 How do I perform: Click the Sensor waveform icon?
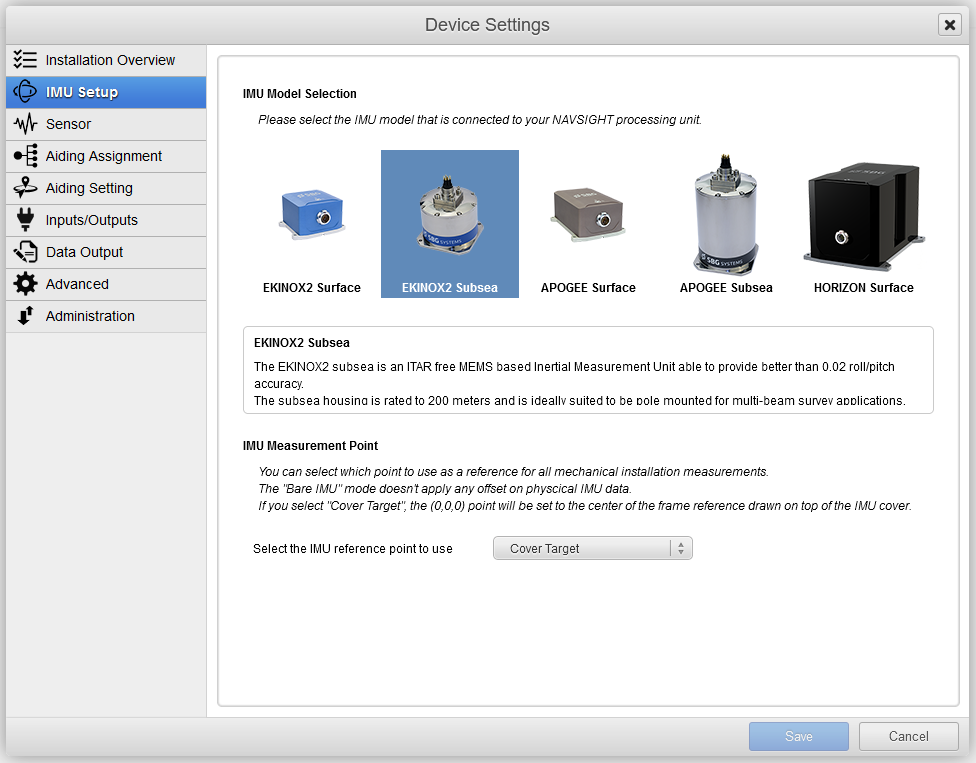pyautogui.click(x=25, y=124)
